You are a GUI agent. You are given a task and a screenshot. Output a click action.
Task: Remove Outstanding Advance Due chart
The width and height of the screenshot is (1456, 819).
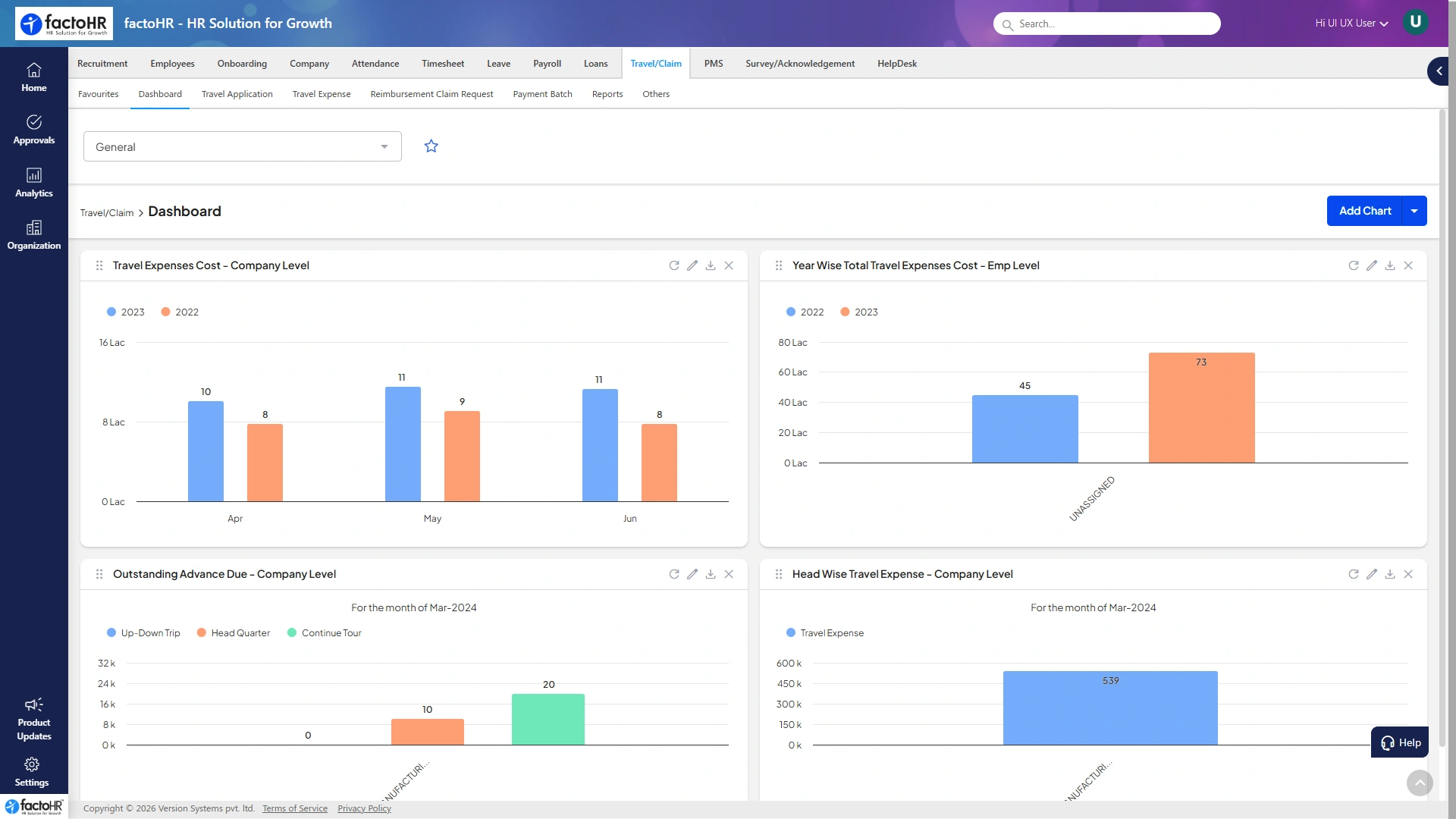(729, 574)
